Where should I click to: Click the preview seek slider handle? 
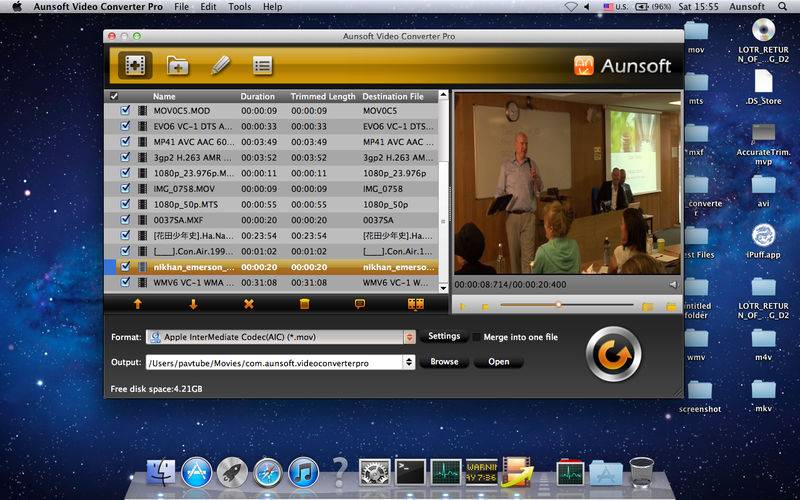(x=559, y=305)
